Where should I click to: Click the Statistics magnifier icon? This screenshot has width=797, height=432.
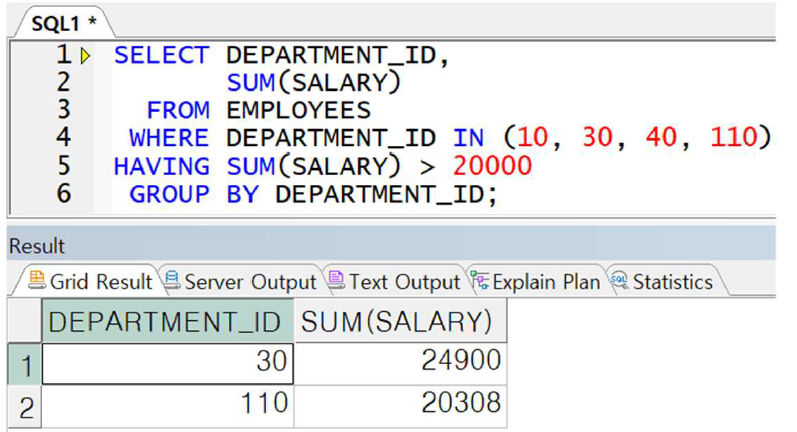point(619,280)
